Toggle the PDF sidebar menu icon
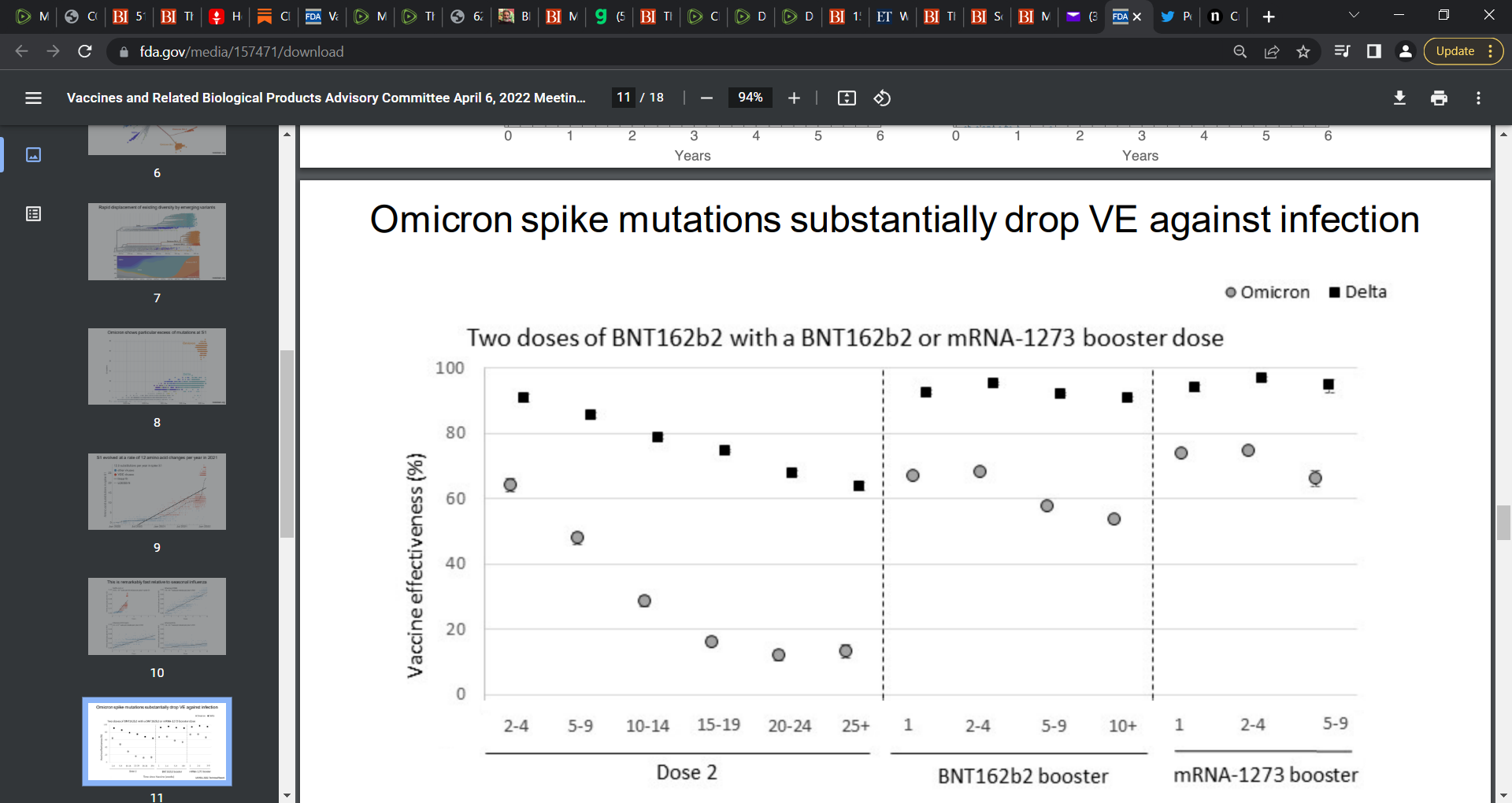 (33, 98)
